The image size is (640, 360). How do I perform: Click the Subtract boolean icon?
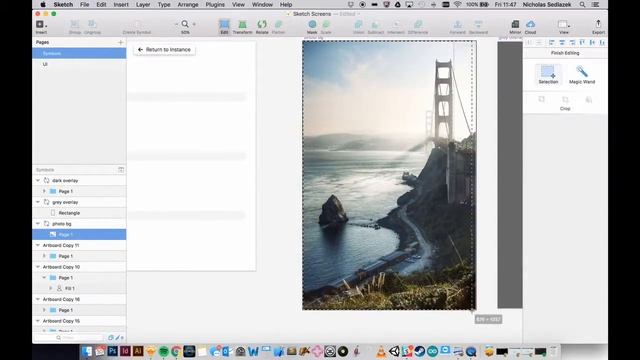[376, 27]
